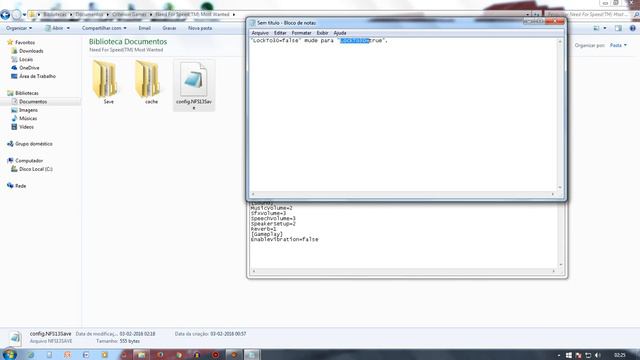Image resolution: width=640 pixels, height=360 pixels.
Task: Open the Arquivo menu in Notepad
Action: 260,33
